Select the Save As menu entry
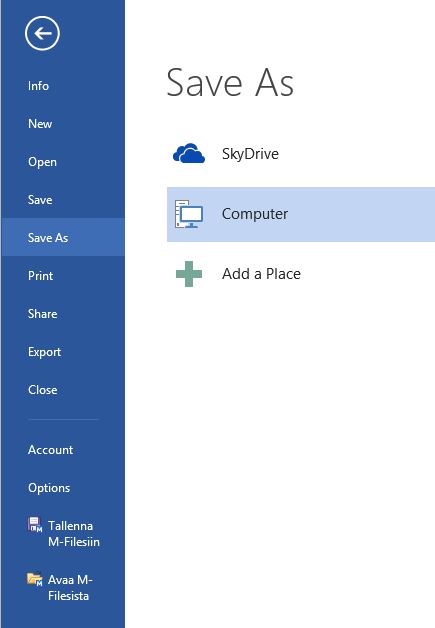Screen dimensions: 435x628 tap(62, 238)
